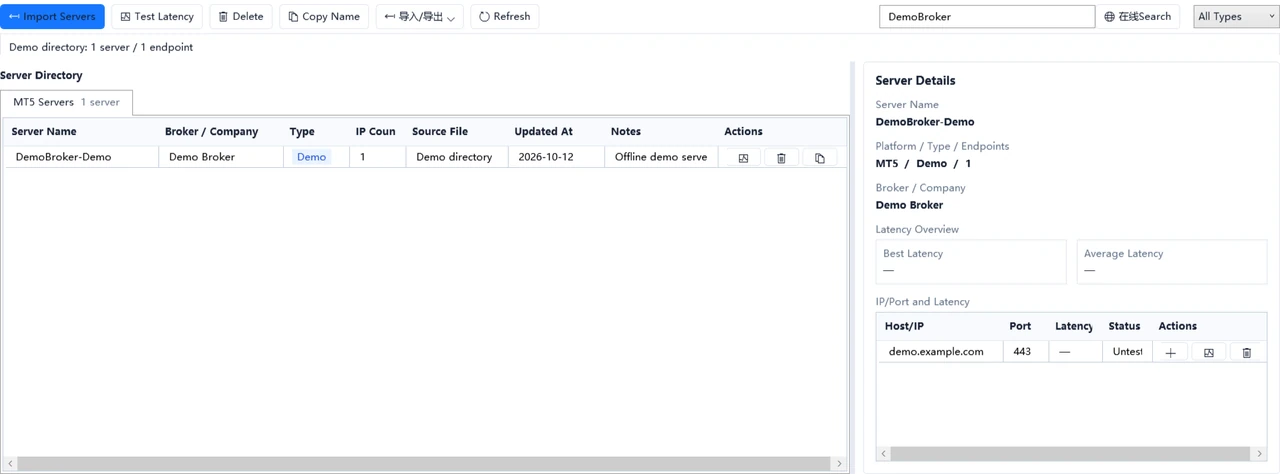
Task: Click the Refresh button
Action: pos(505,16)
